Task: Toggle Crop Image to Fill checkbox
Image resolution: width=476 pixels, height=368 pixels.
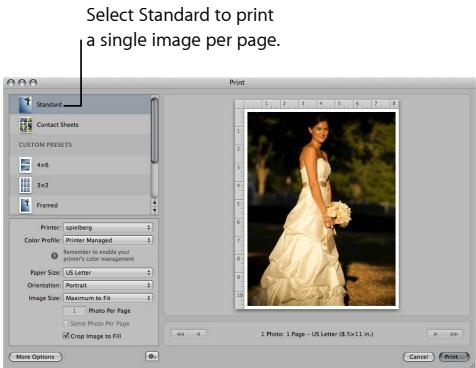Action: pos(66,335)
